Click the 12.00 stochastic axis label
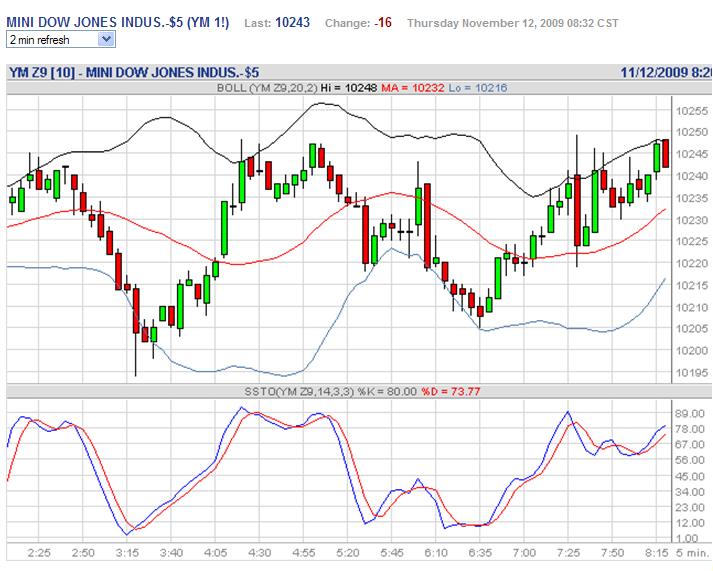The width and height of the screenshot is (713, 571). [690, 523]
